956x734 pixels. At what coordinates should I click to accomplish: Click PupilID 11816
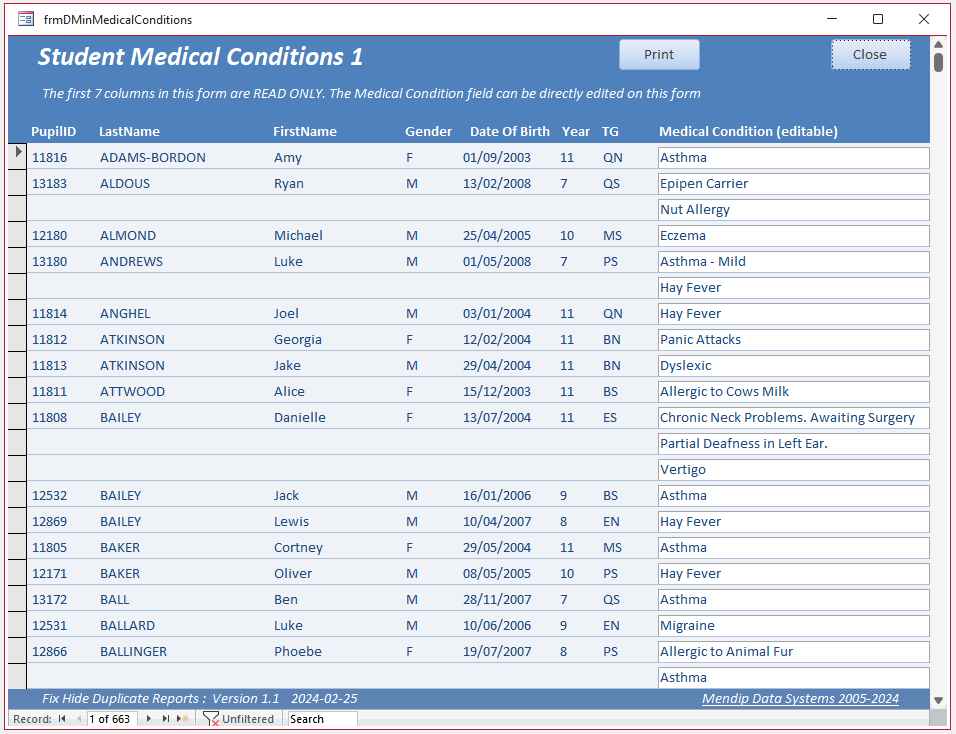(49, 158)
